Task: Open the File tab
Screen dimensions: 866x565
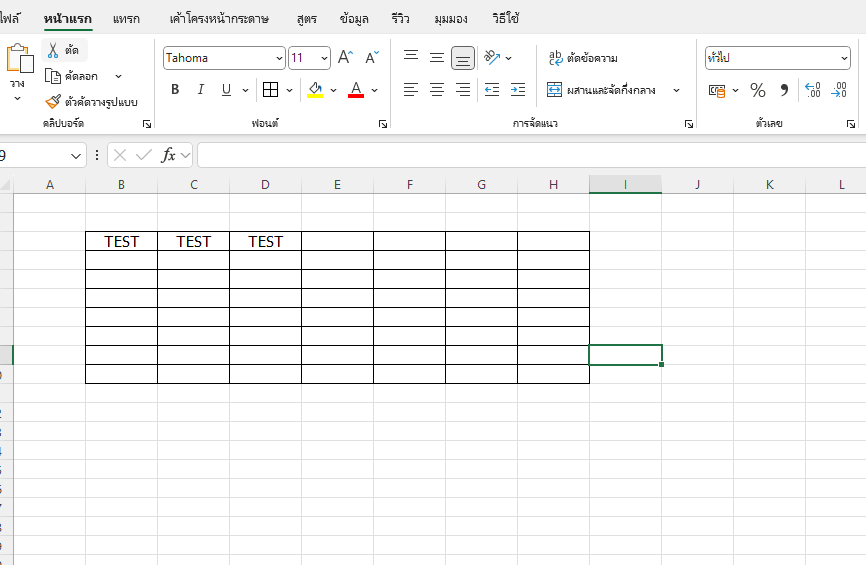Action: [x=9, y=19]
